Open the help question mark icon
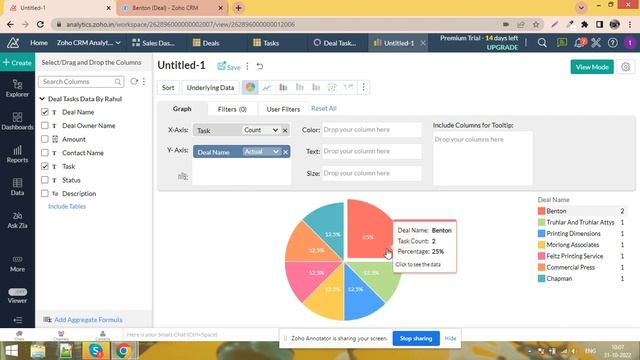This screenshot has height=360, width=640. coord(613,43)
